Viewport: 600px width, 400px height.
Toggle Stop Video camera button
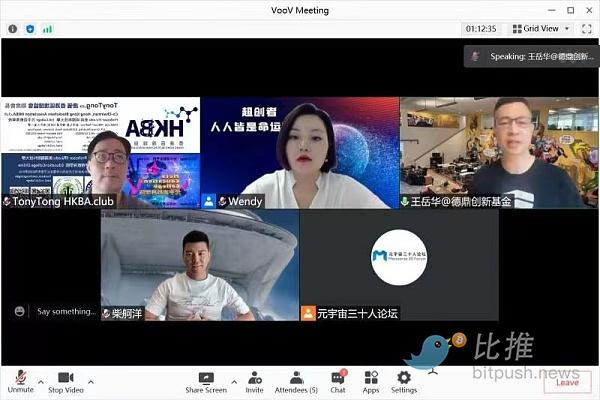tap(66, 382)
